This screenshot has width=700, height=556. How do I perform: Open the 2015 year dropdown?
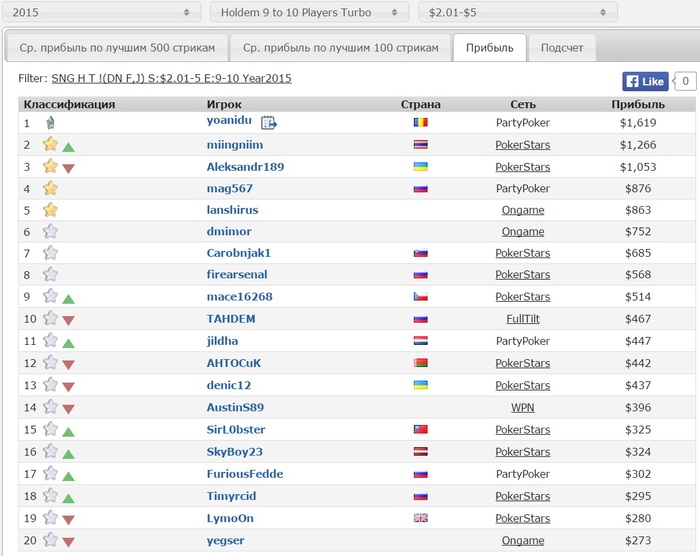coord(100,12)
